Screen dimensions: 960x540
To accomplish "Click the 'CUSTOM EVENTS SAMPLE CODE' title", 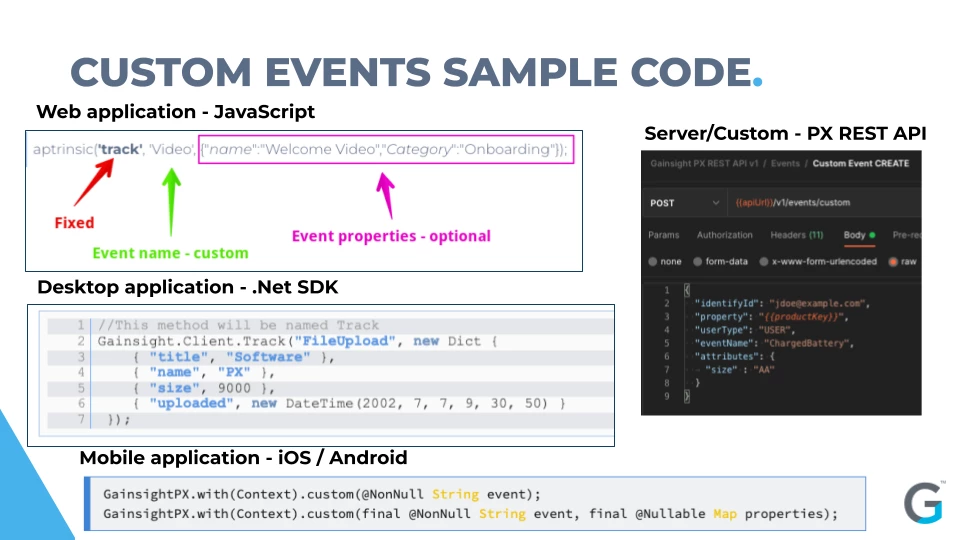I will 416,72.
